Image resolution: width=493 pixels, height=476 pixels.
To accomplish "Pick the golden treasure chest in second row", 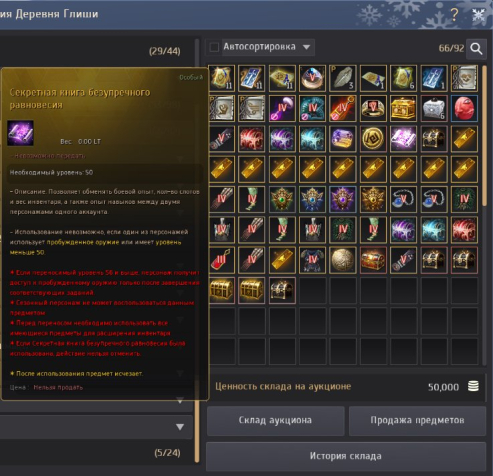I will tap(403, 108).
